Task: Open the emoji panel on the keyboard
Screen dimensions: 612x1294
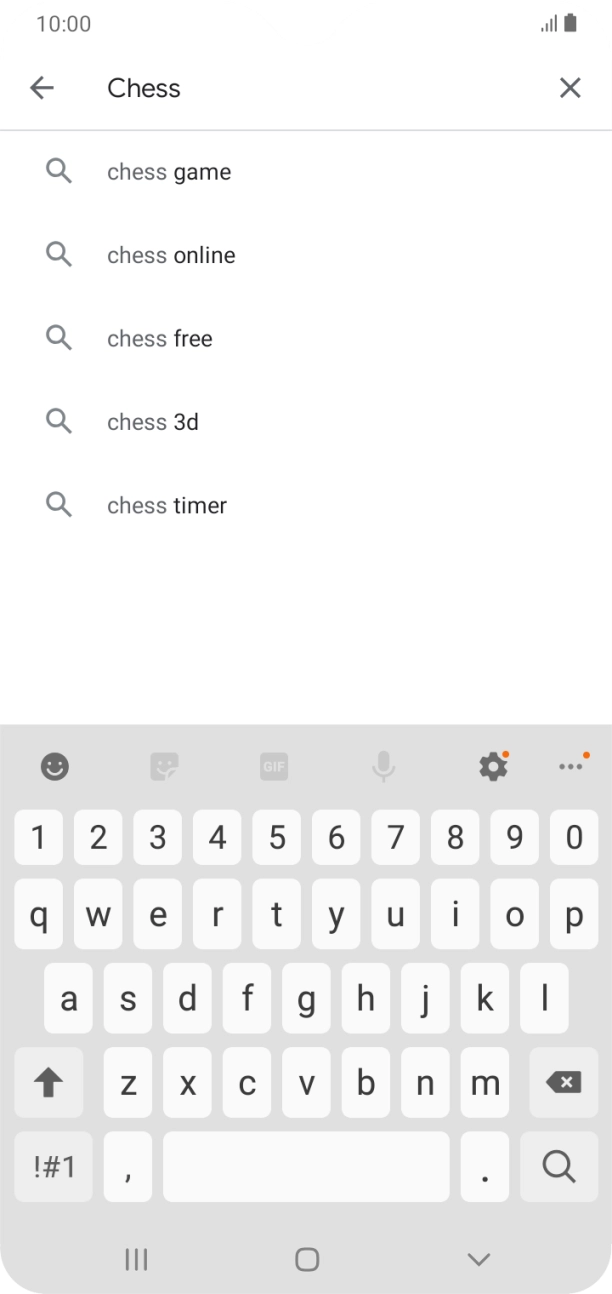Action: point(54,766)
